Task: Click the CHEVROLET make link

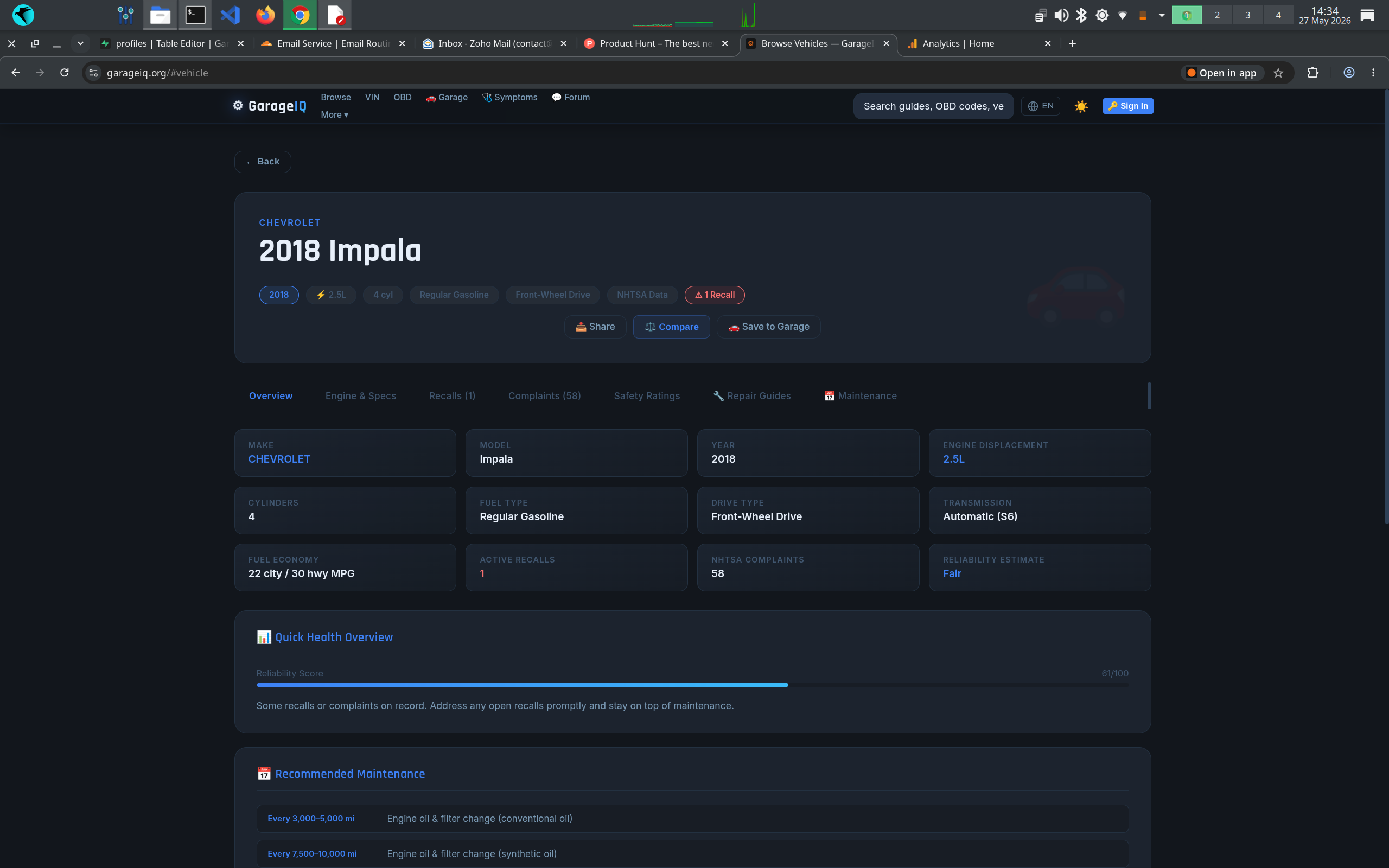Action: click(x=279, y=459)
